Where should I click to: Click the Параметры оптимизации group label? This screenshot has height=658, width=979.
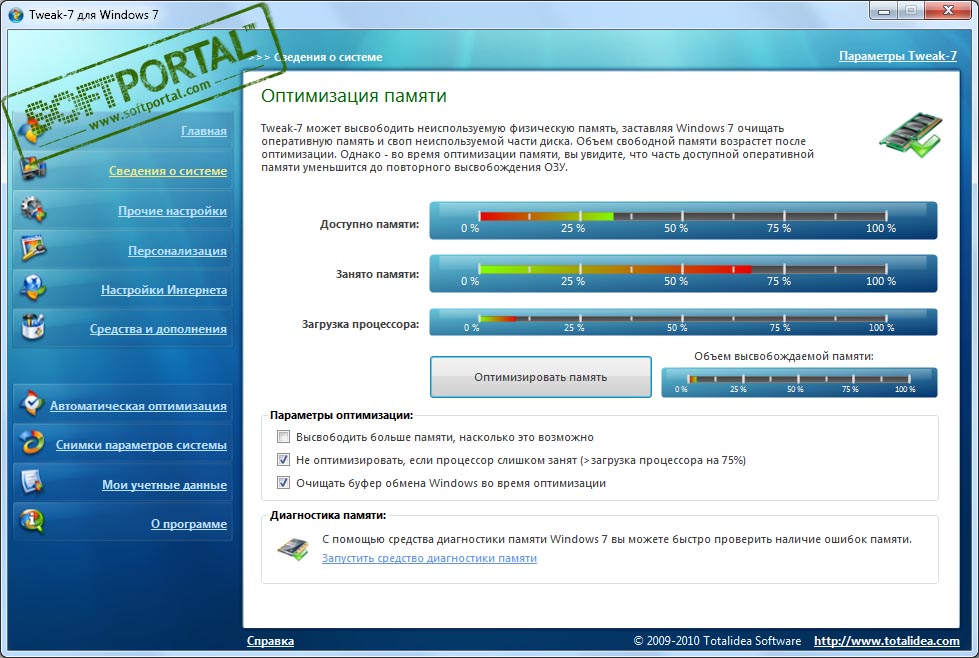click(x=342, y=415)
